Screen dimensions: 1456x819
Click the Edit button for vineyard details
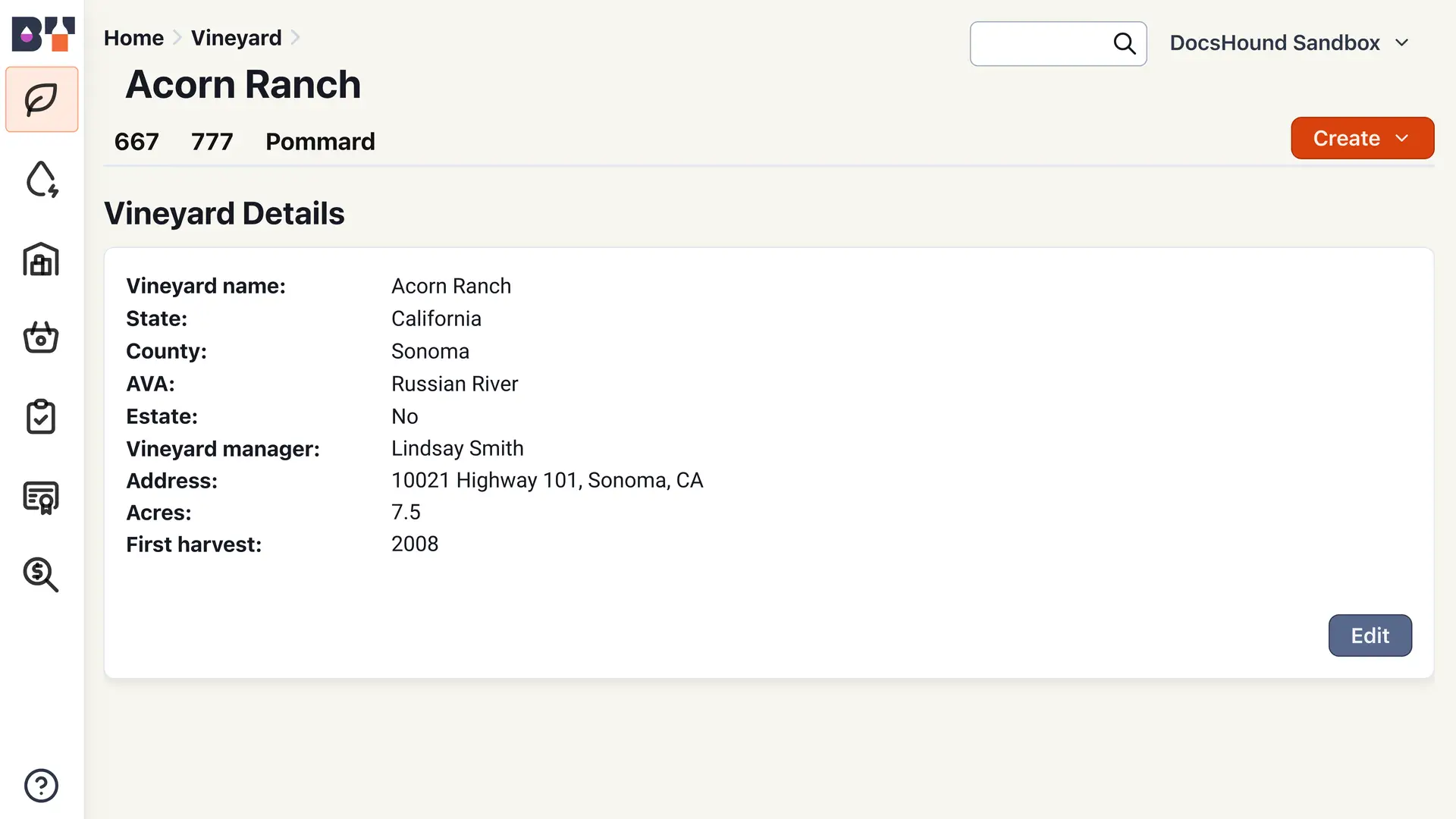[1370, 635]
